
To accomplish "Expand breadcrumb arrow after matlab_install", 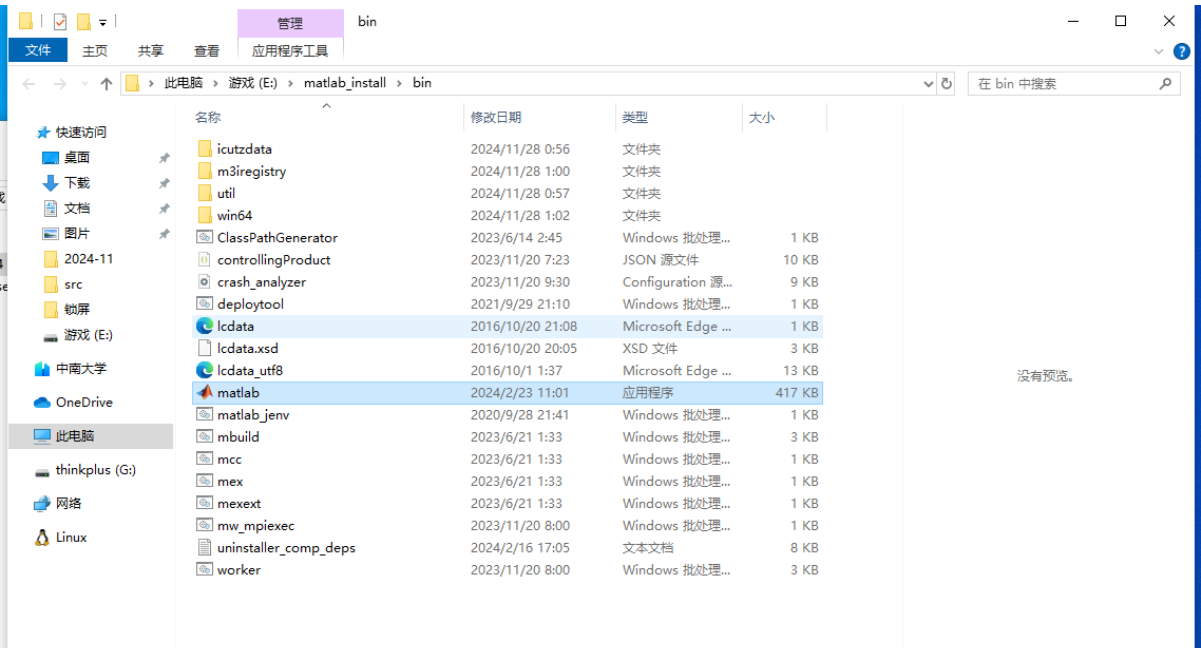I will pos(399,83).
